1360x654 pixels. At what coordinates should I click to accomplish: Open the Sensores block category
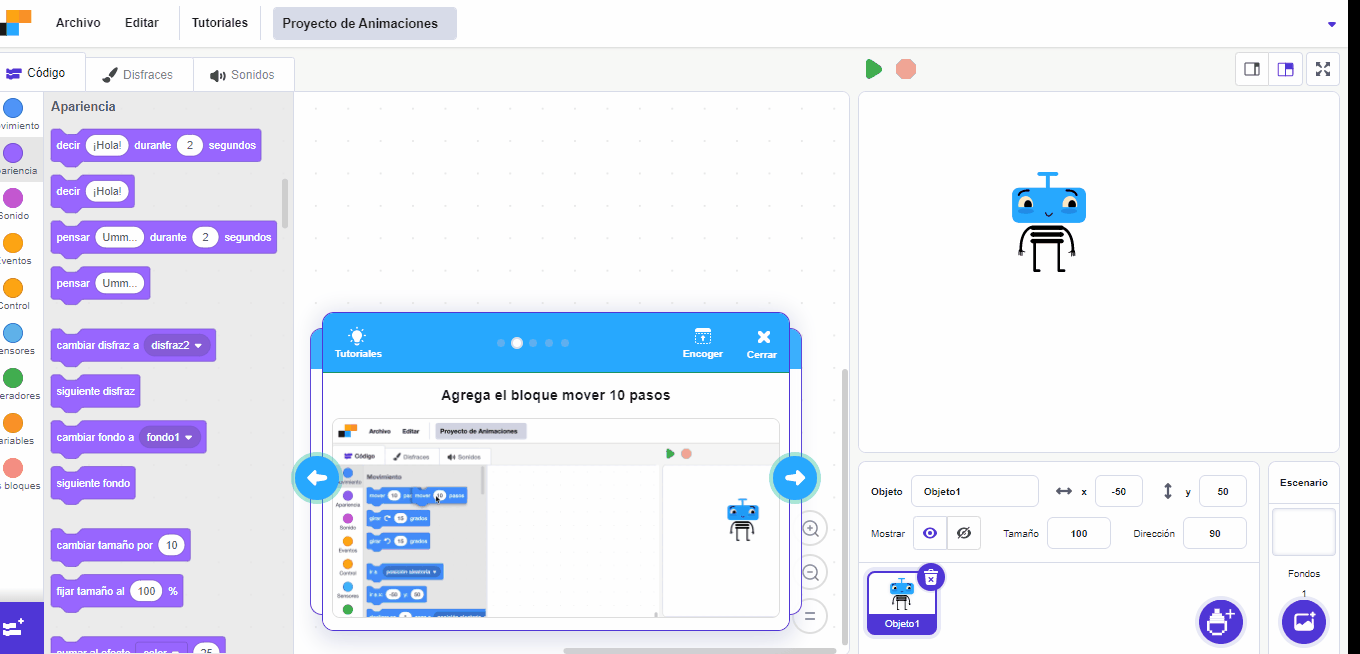(x=13, y=334)
